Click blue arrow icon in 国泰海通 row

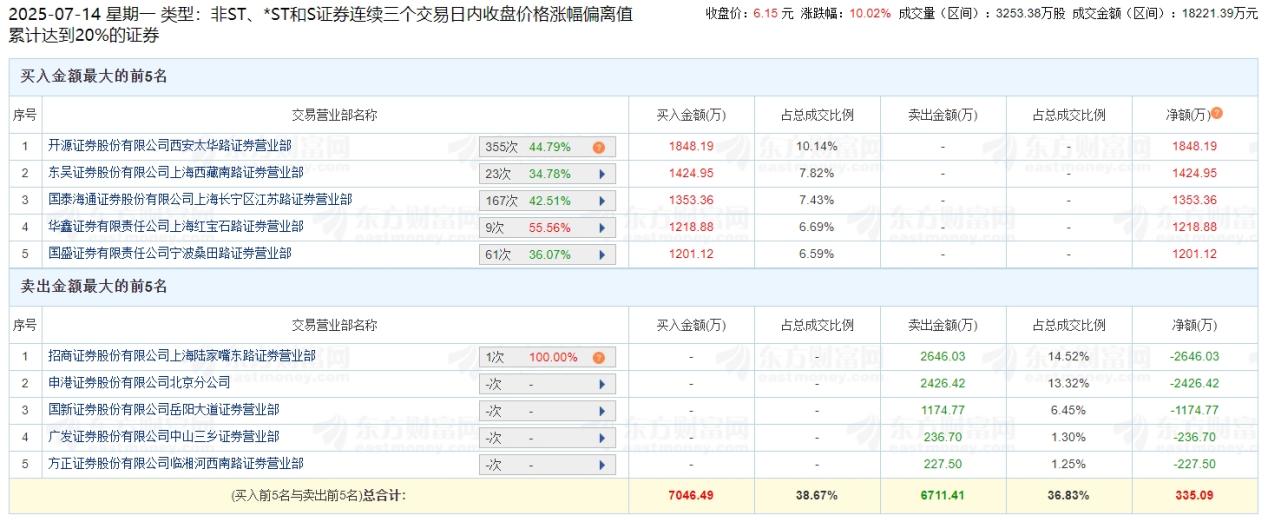601,201
